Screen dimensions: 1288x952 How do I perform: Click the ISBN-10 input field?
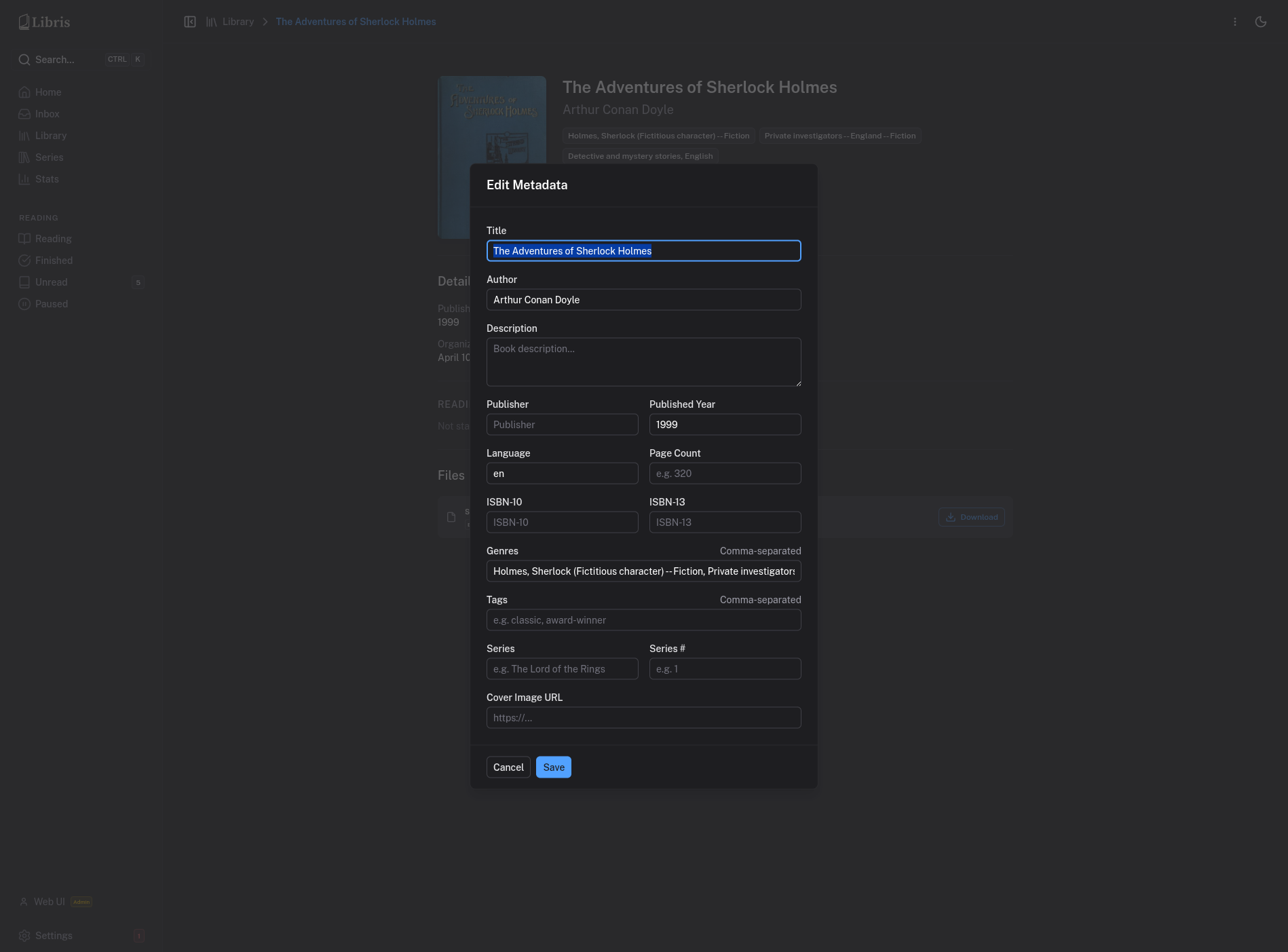[x=562, y=522]
